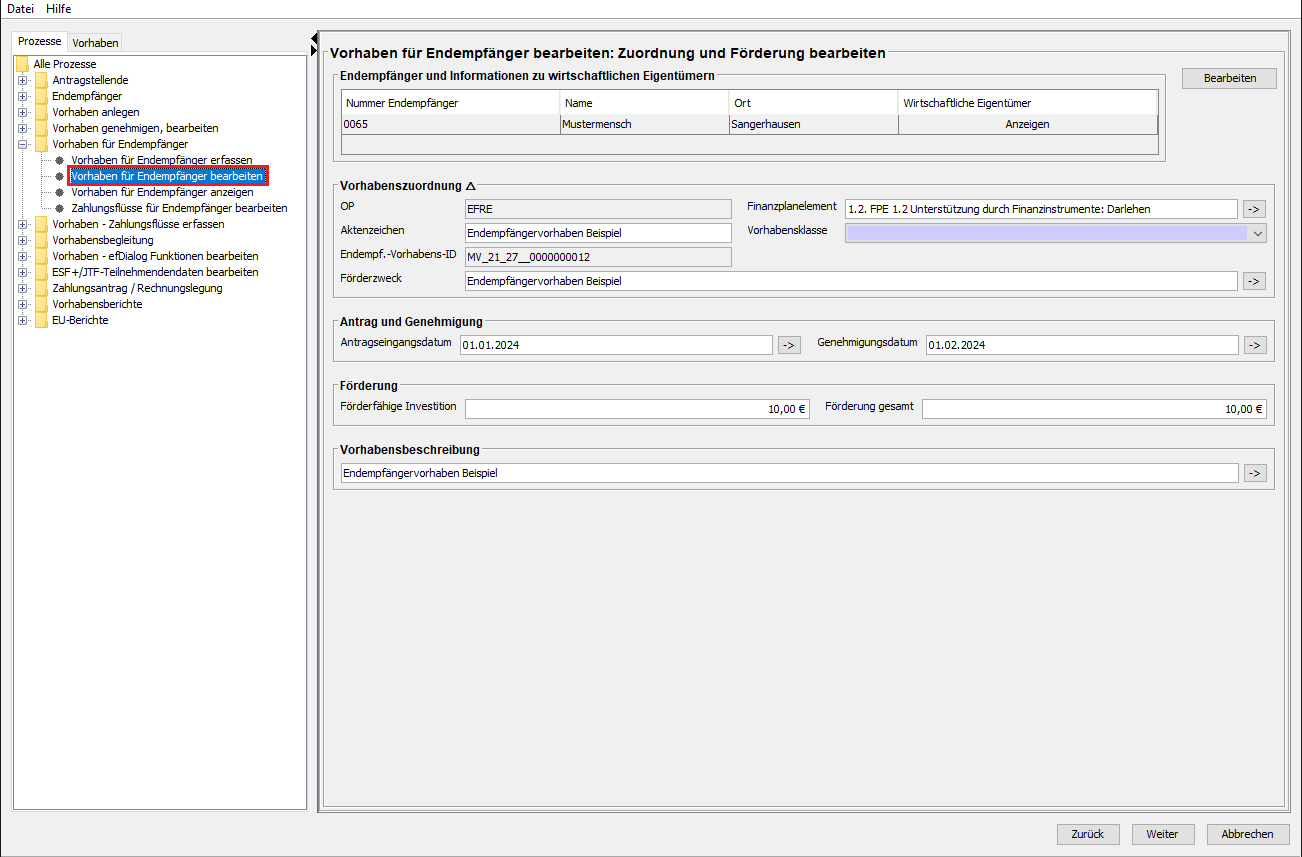Switch to the Prozesse tab
The height and width of the screenshot is (857, 1302).
point(40,42)
